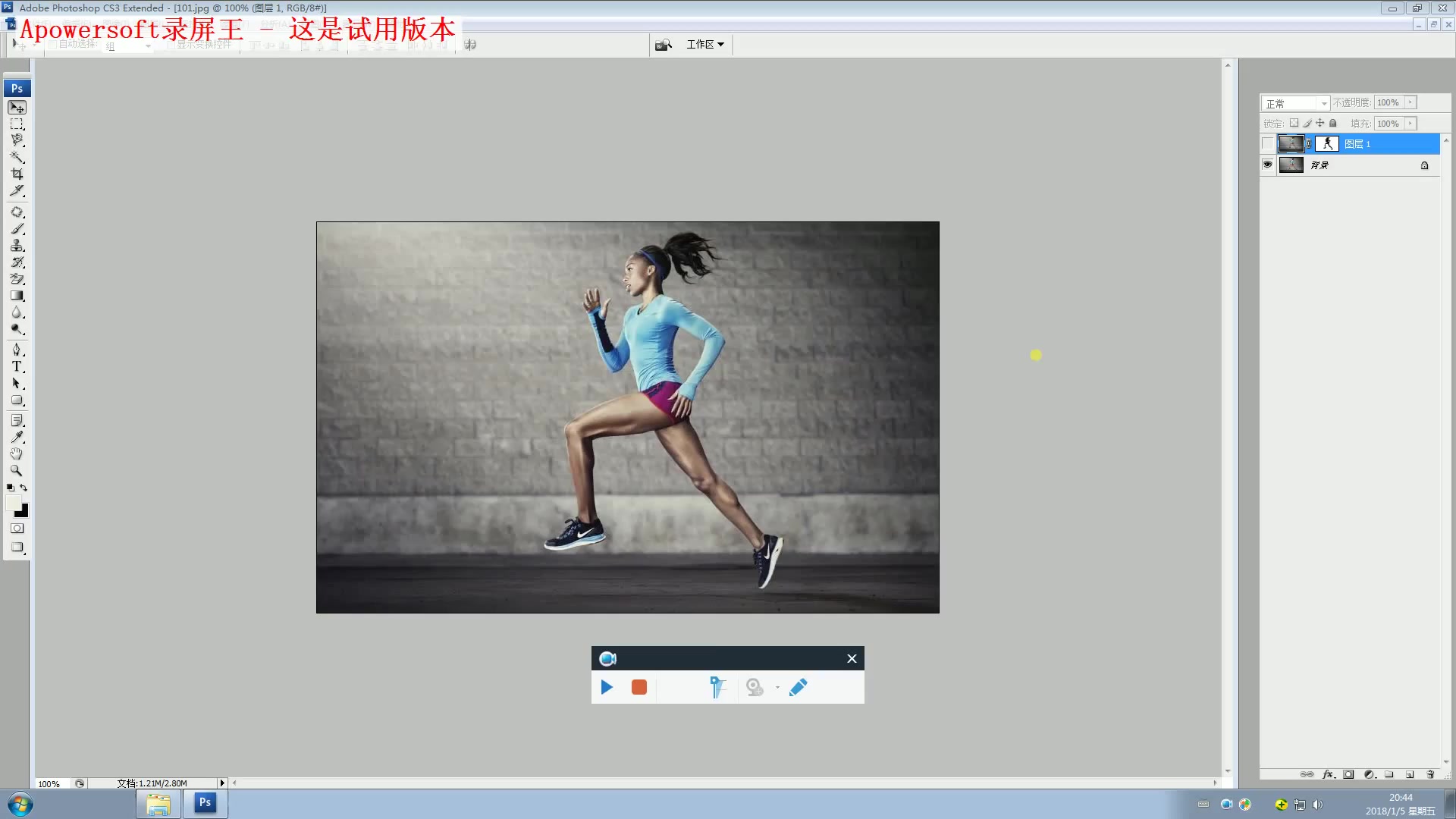The height and width of the screenshot is (819, 1456).
Task: Toggle Quick Mask mode
Action: [17, 529]
